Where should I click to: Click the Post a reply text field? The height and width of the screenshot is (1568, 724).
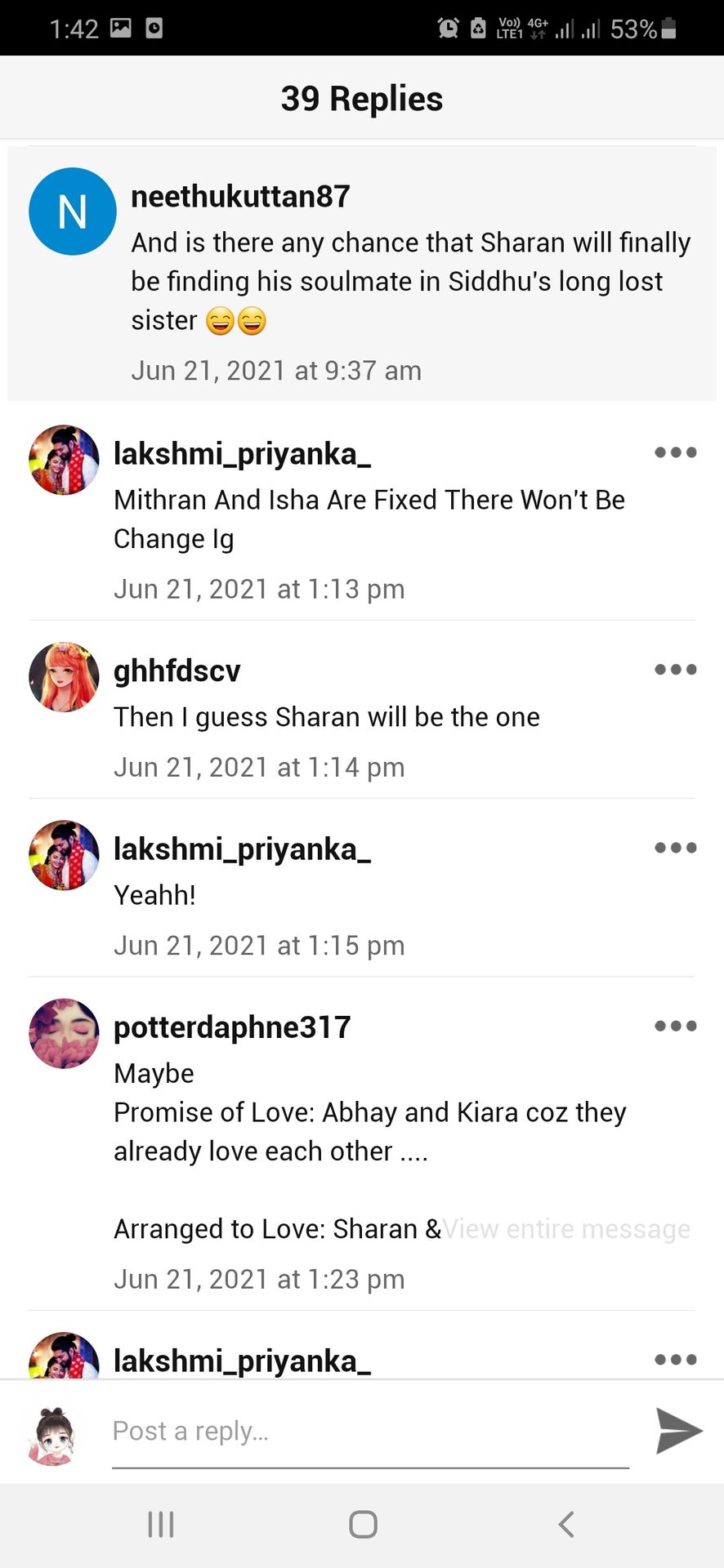(x=370, y=1432)
